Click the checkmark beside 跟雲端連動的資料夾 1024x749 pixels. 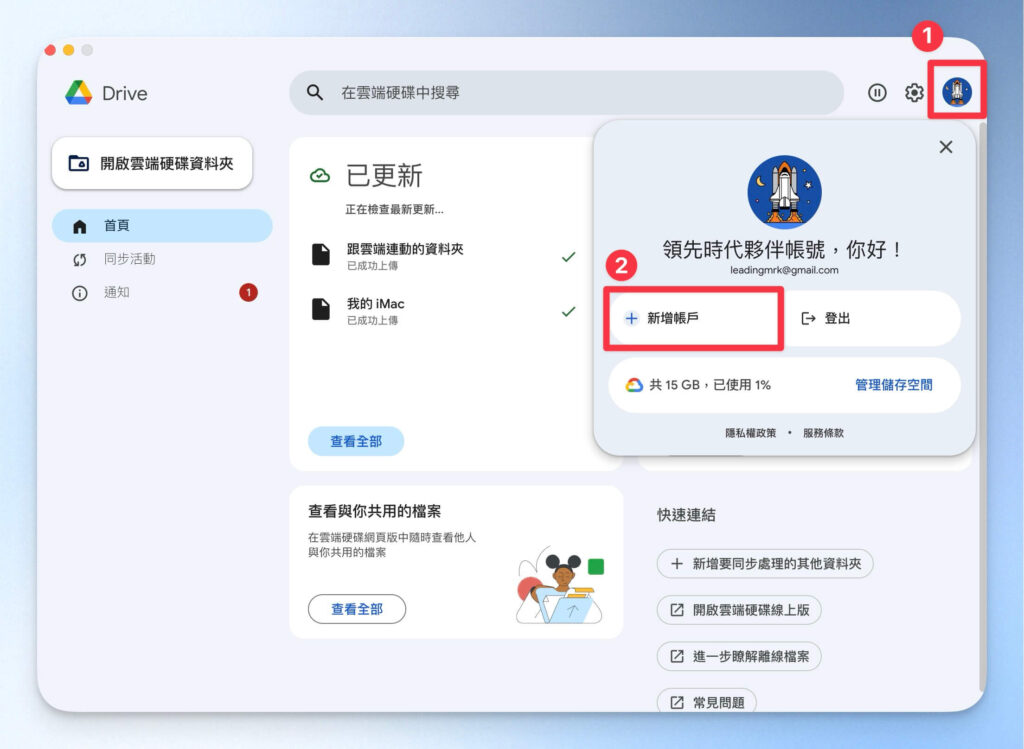click(x=569, y=257)
